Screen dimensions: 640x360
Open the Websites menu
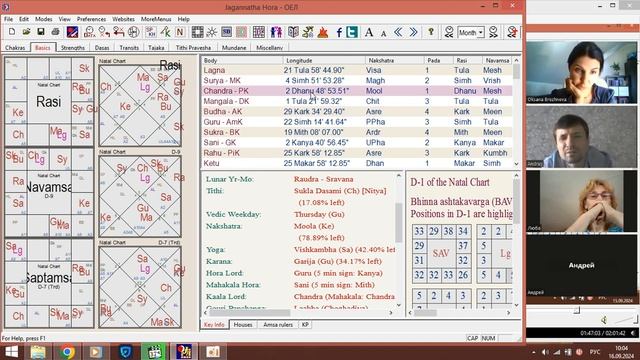pyautogui.click(x=123, y=19)
